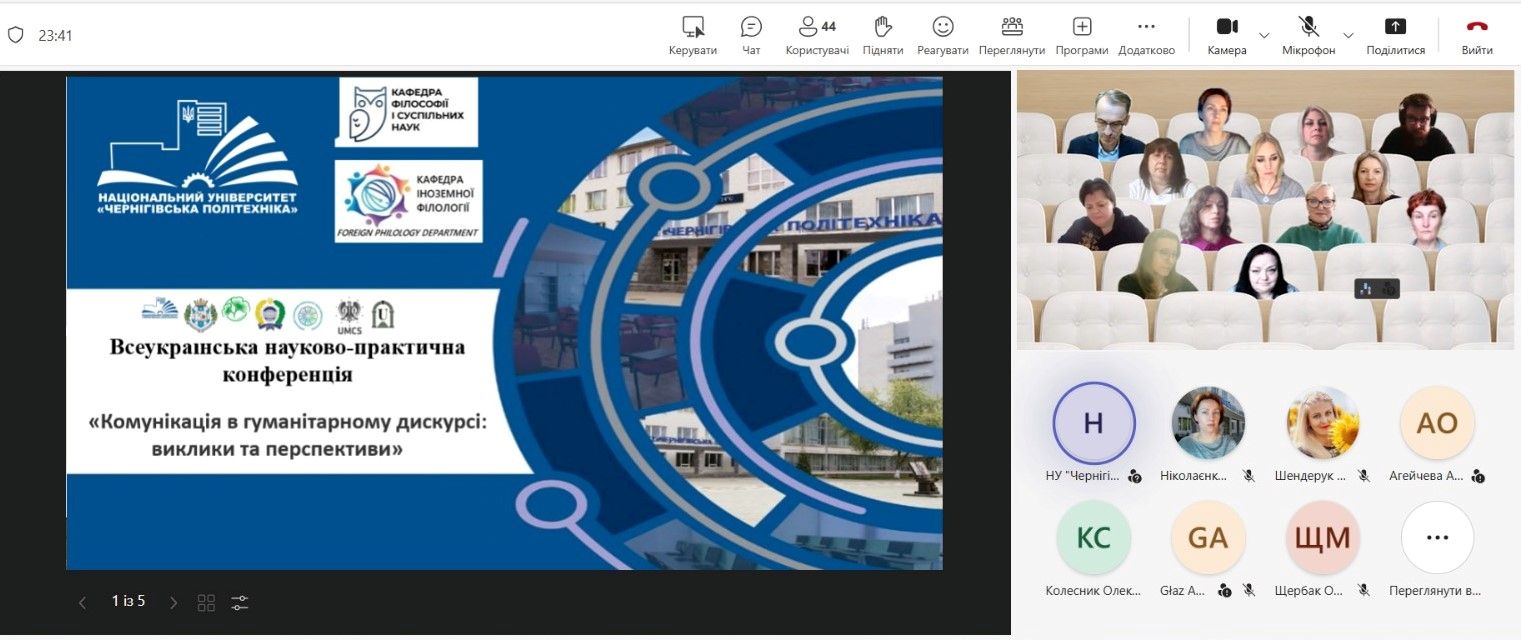Leave the meeting with Вийти

[x=1477, y=35]
